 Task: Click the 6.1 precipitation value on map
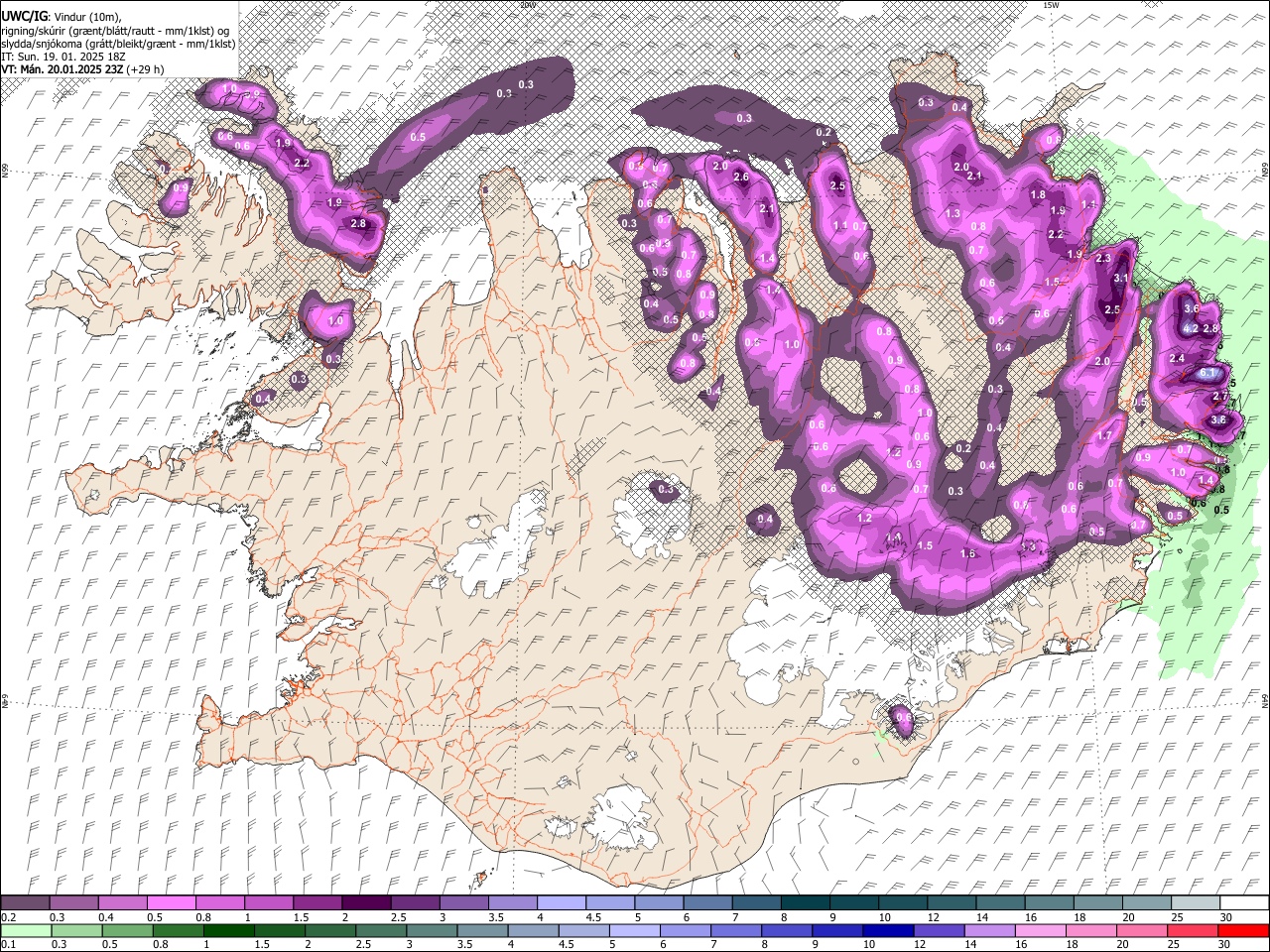click(1207, 373)
